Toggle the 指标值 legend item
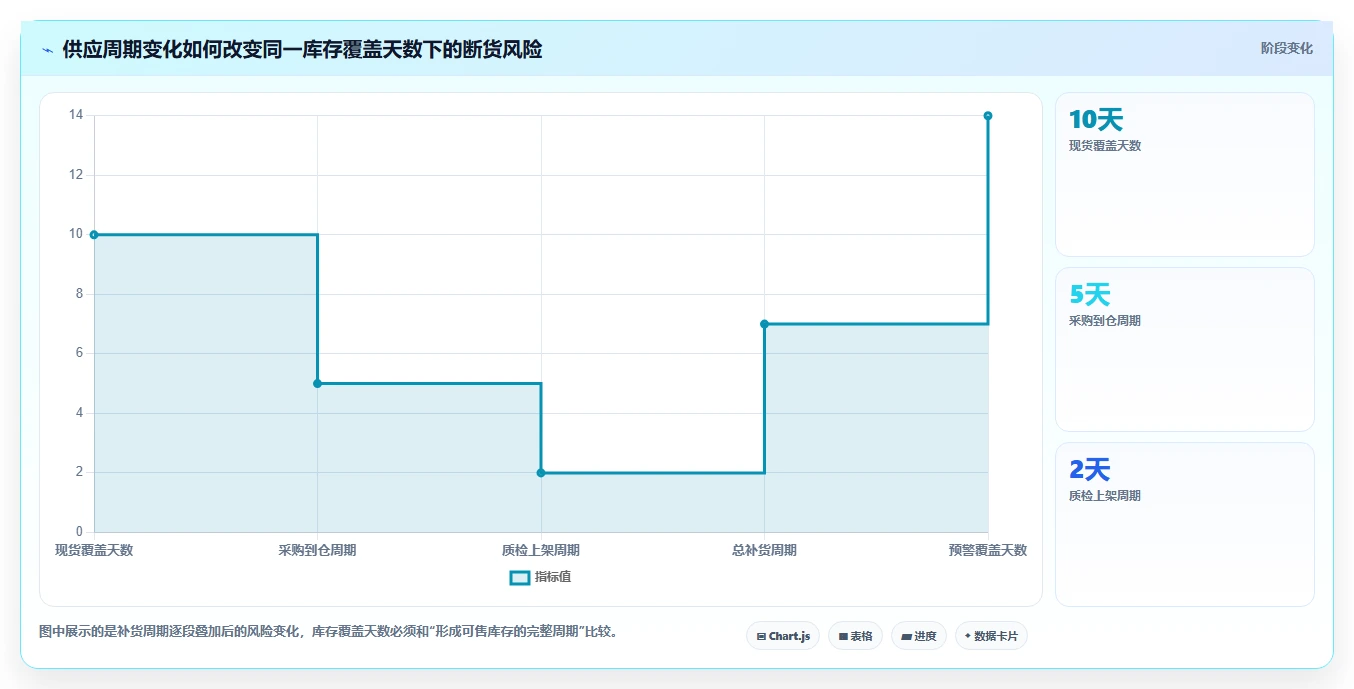This screenshot has width=1354, height=689. click(x=540, y=577)
